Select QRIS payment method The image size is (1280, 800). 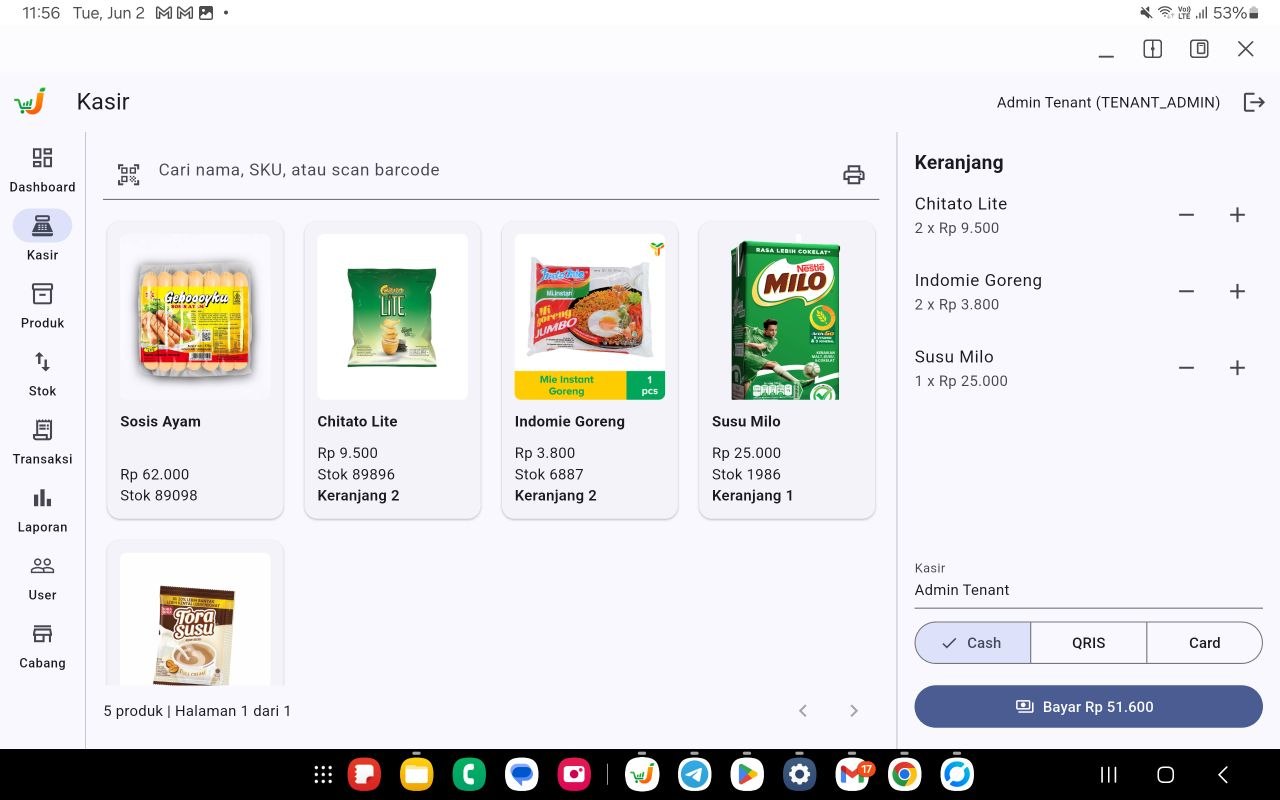coord(1088,643)
